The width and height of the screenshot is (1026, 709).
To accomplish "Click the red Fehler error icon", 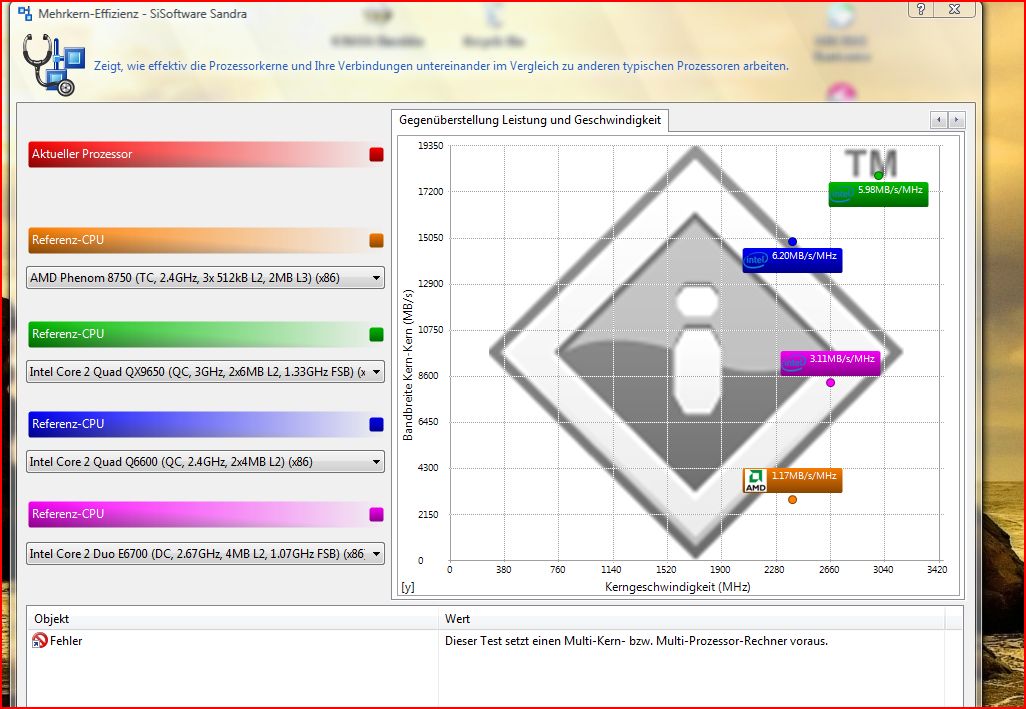I will (39, 641).
